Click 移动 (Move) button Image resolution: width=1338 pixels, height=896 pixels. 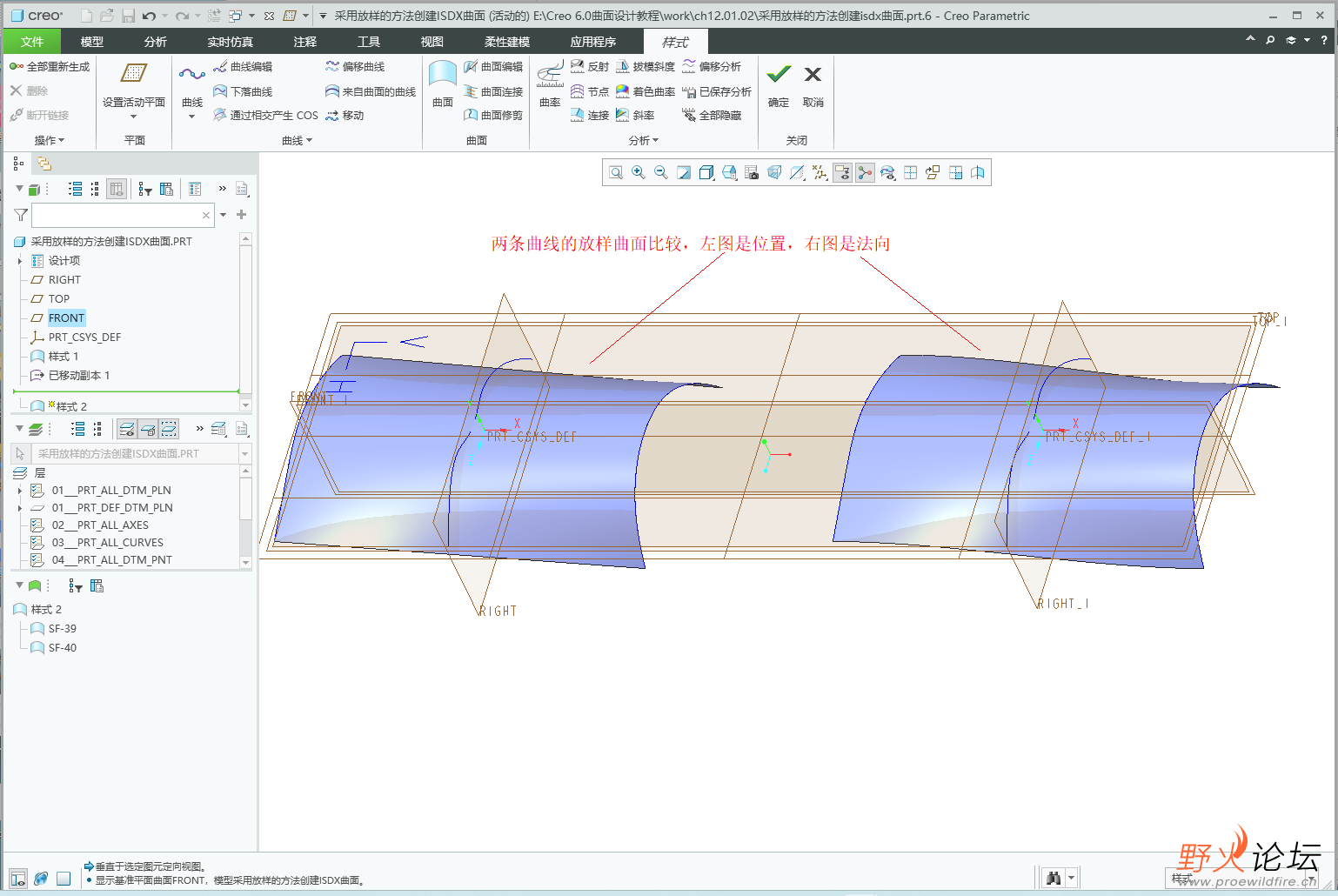point(345,115)
